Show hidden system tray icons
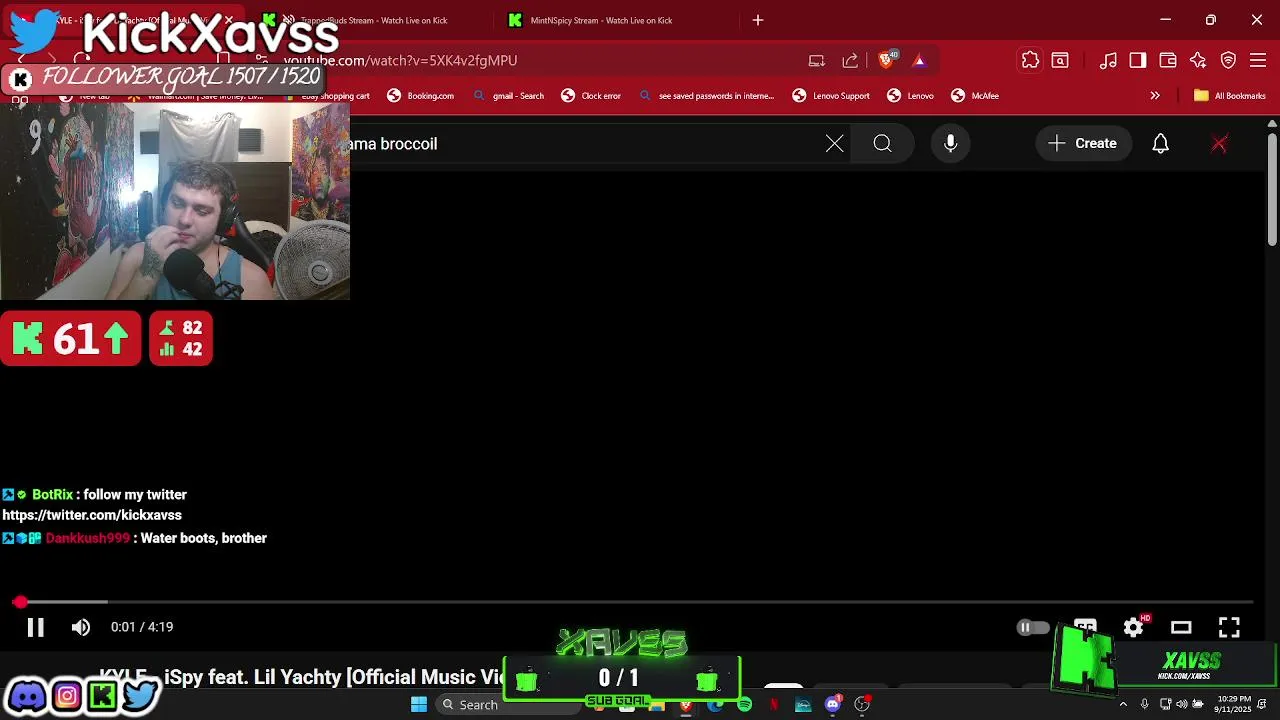 (1123, 705)
